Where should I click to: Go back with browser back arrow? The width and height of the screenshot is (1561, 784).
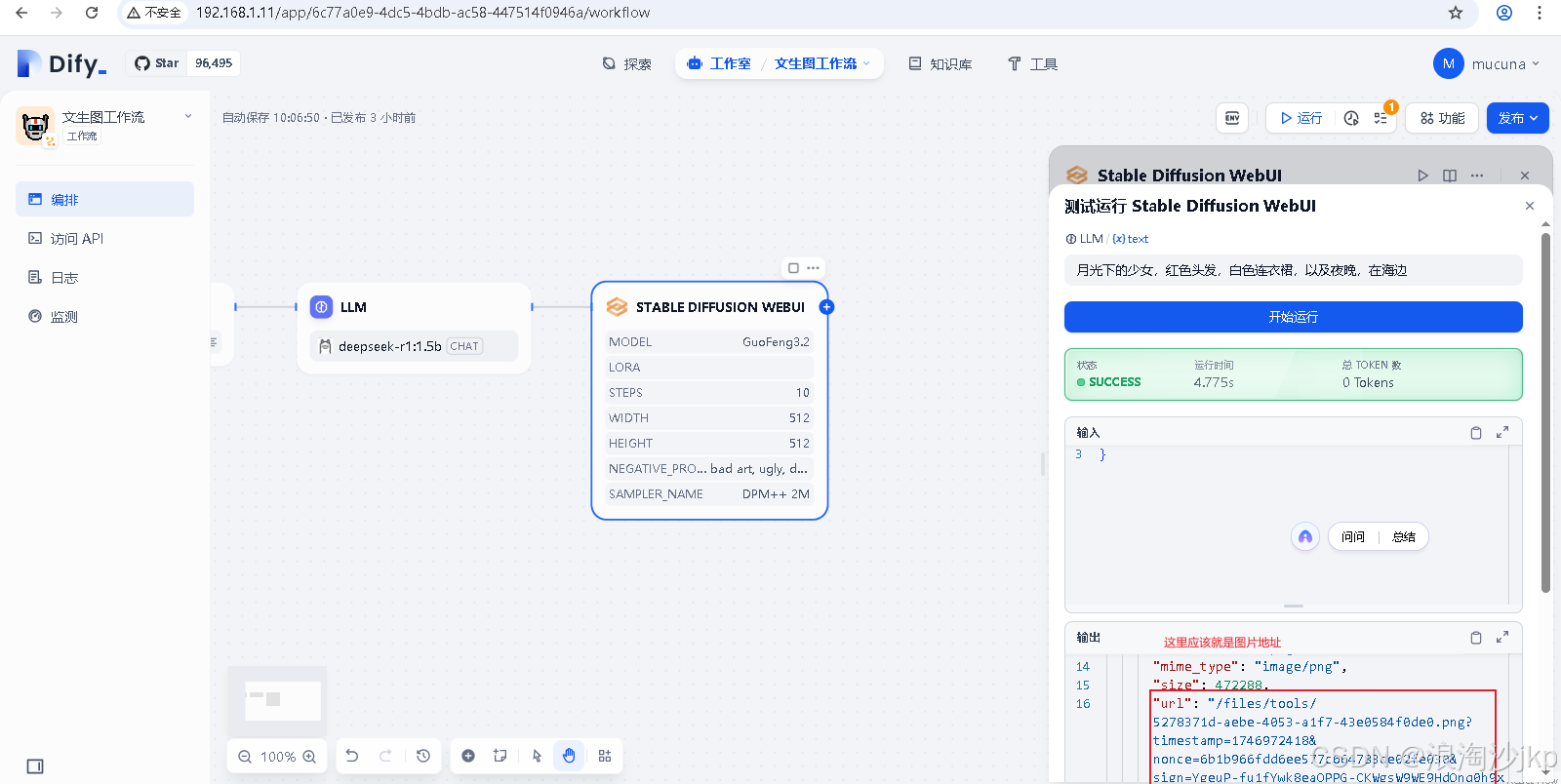pos(21,13)
